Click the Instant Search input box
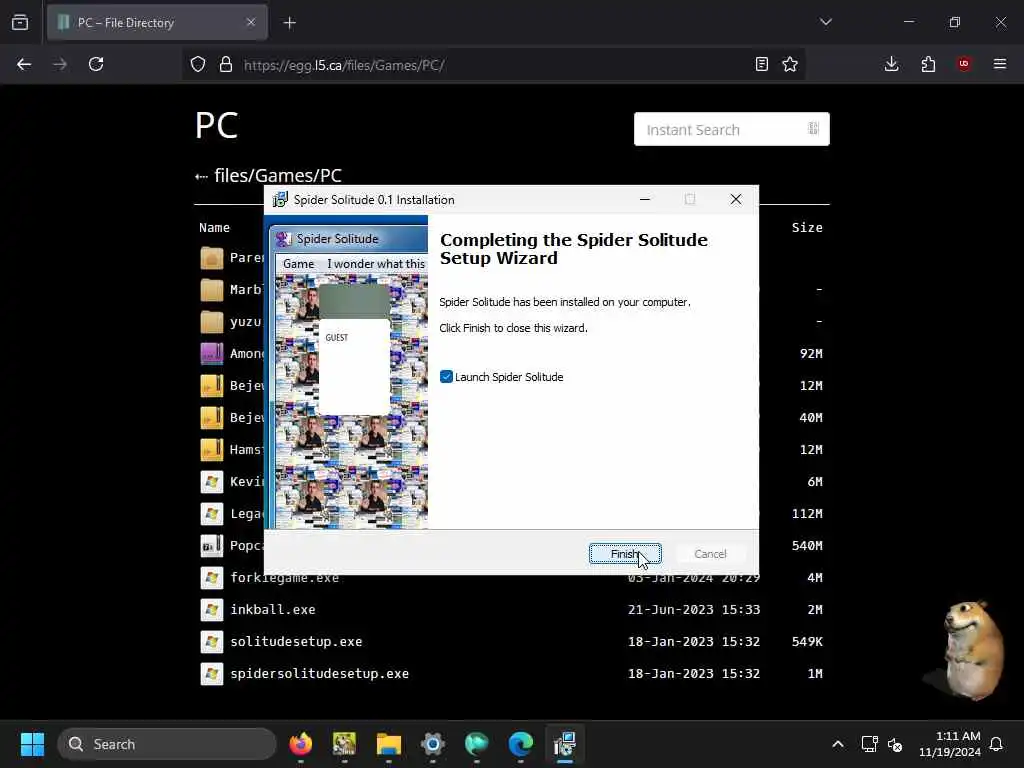This screenshot has height=768, width=1024. (x=731, y=129)
